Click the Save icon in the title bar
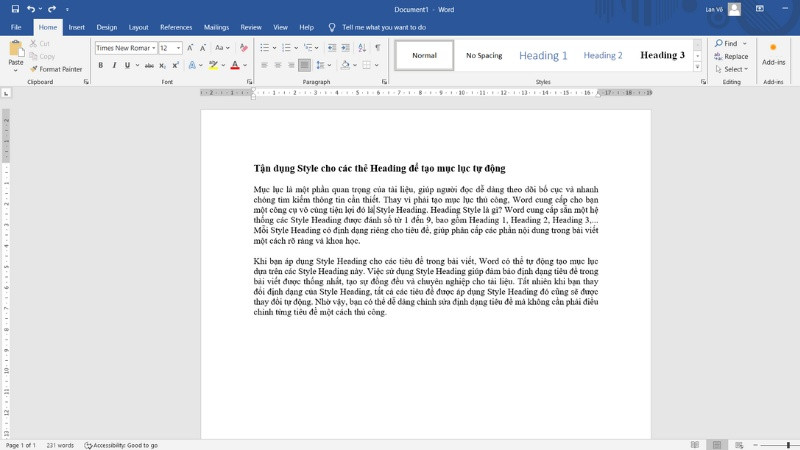This screenshot has width=800, height=450. [x=13, y=9]
